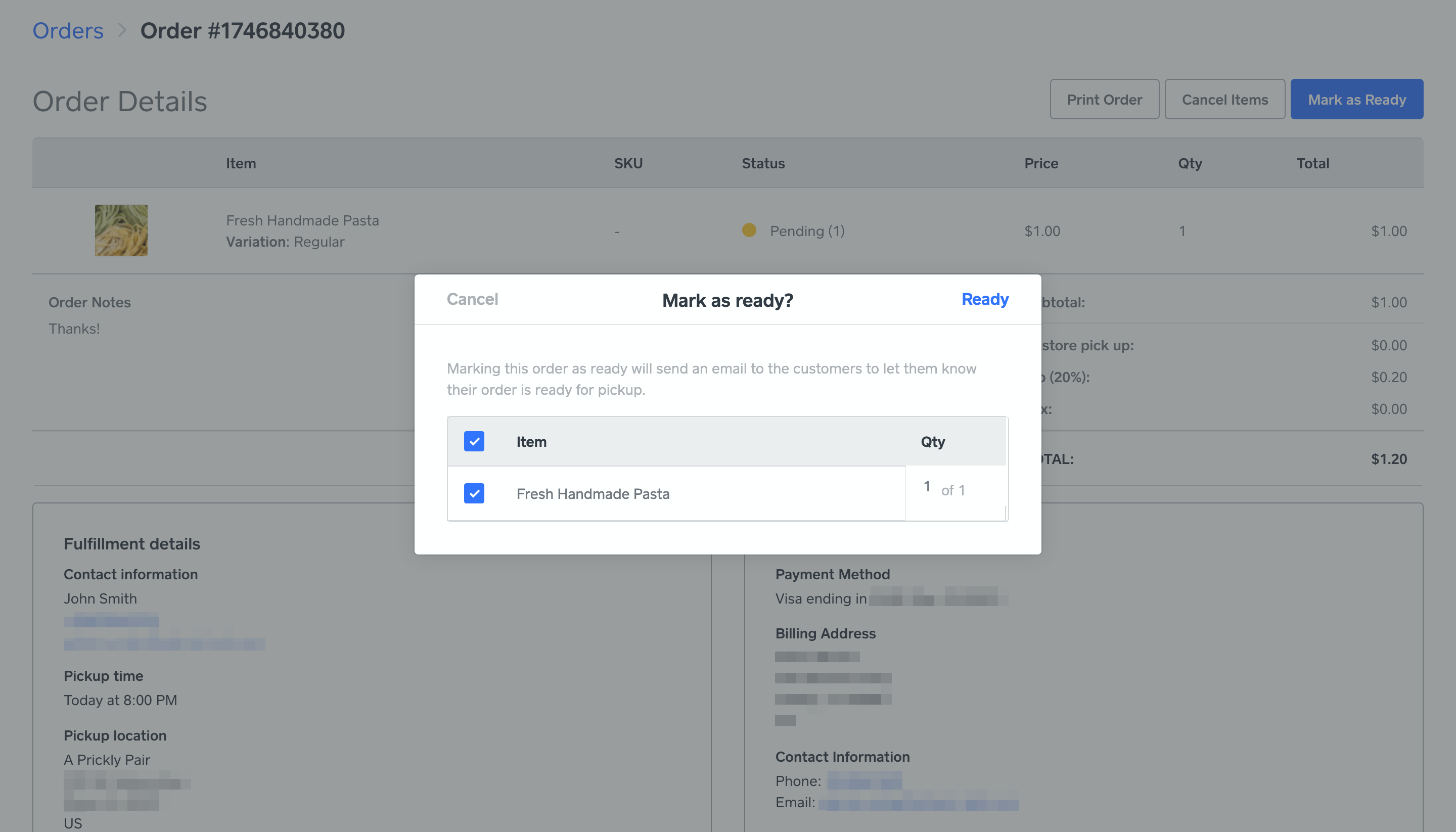Click the Fresh Handmade Pasta item name in table
Screen dimensions: 1456x832
[x=302, y=220]
